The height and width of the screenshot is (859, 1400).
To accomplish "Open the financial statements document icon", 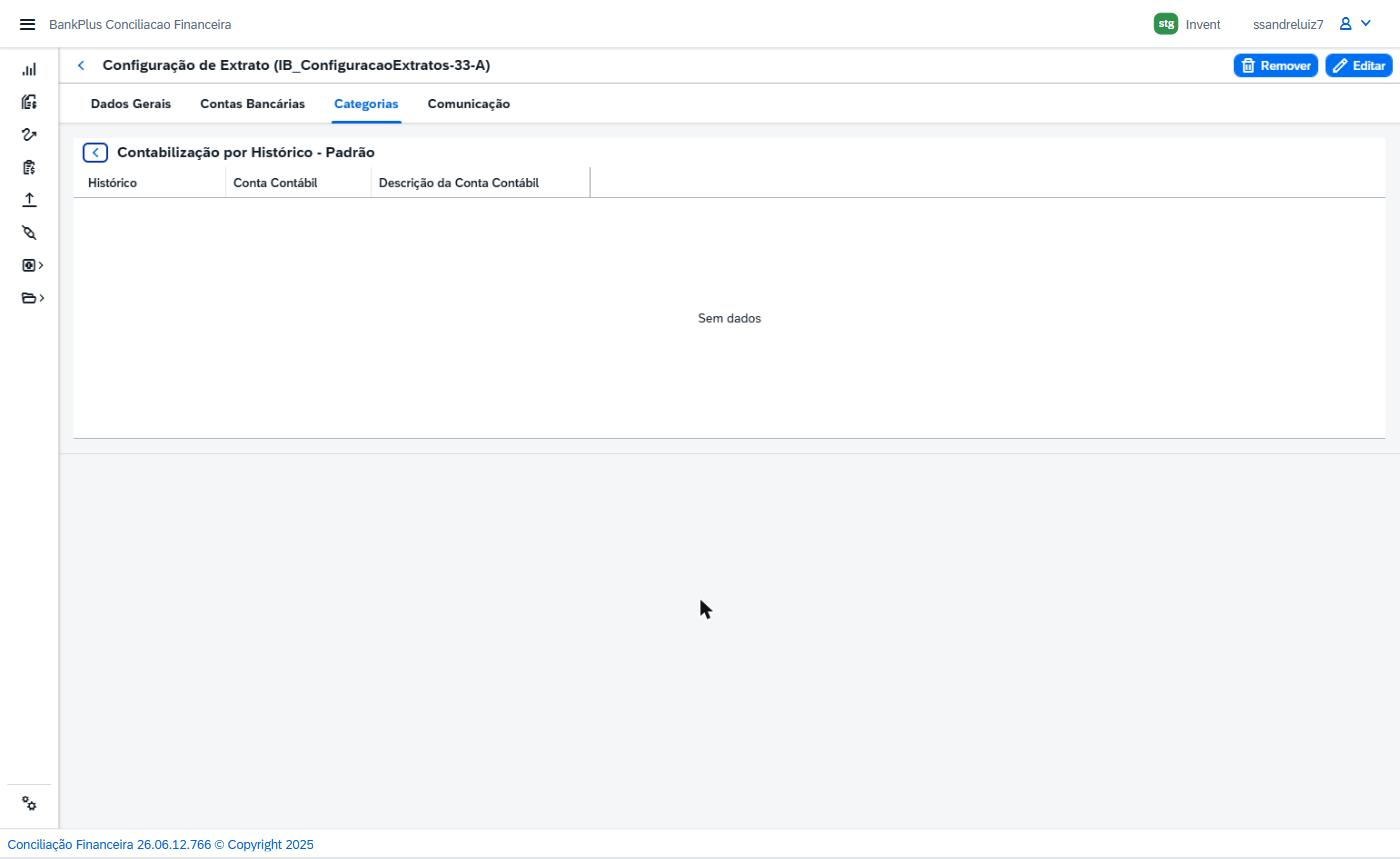I will (29, 102).
